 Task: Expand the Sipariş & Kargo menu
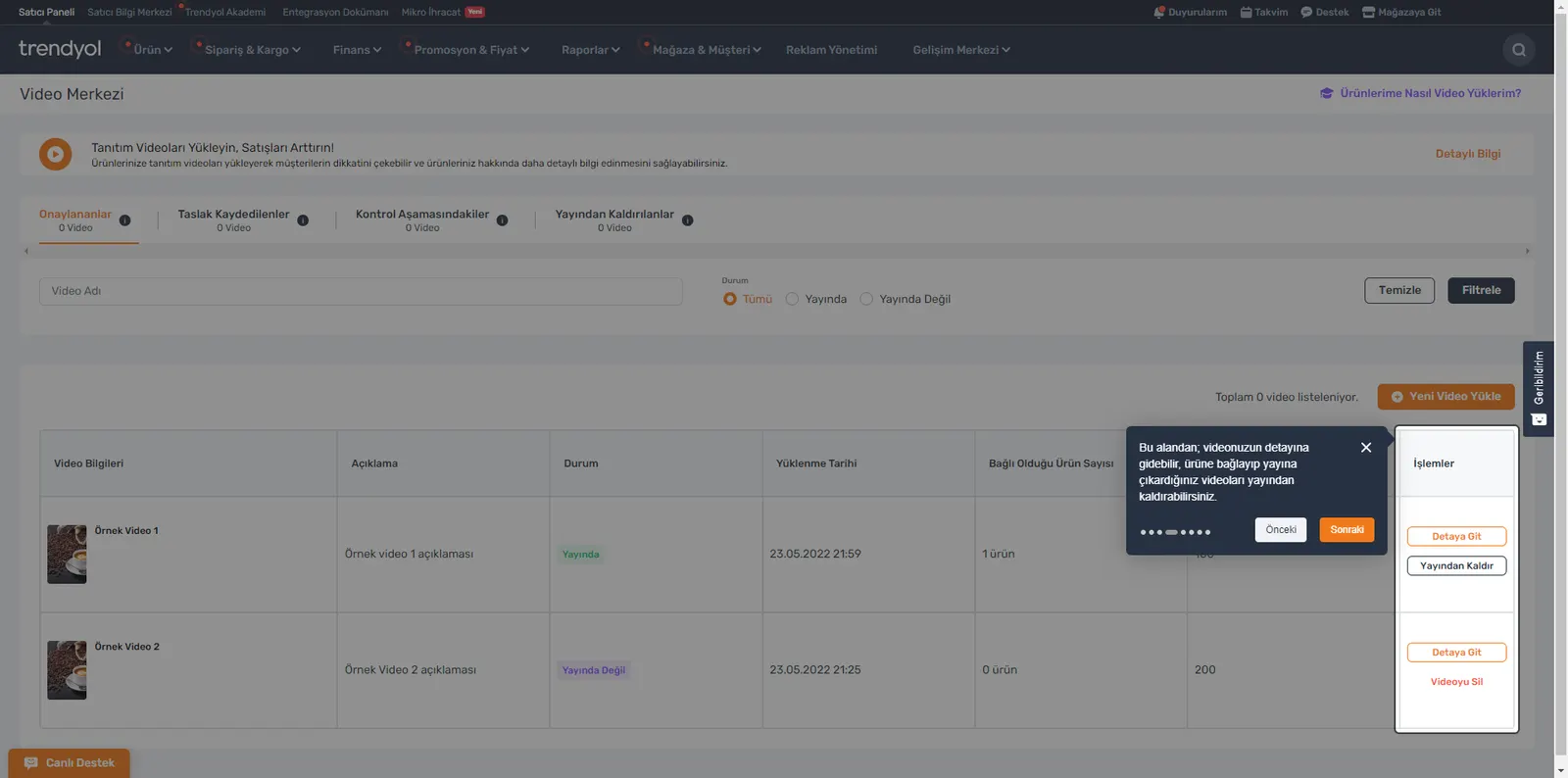click(x=253, y=50)
